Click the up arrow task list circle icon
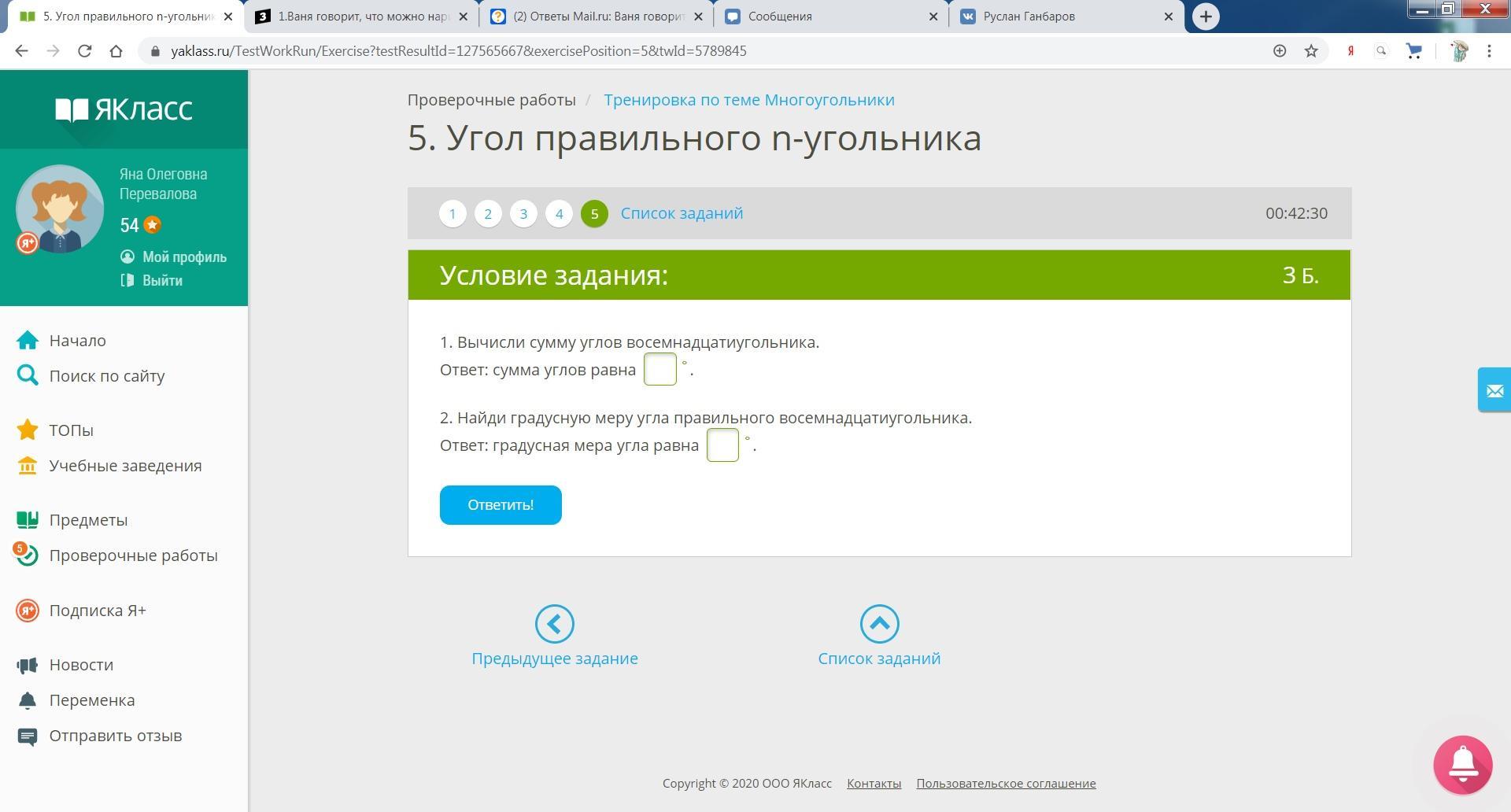 click(879, 624)
